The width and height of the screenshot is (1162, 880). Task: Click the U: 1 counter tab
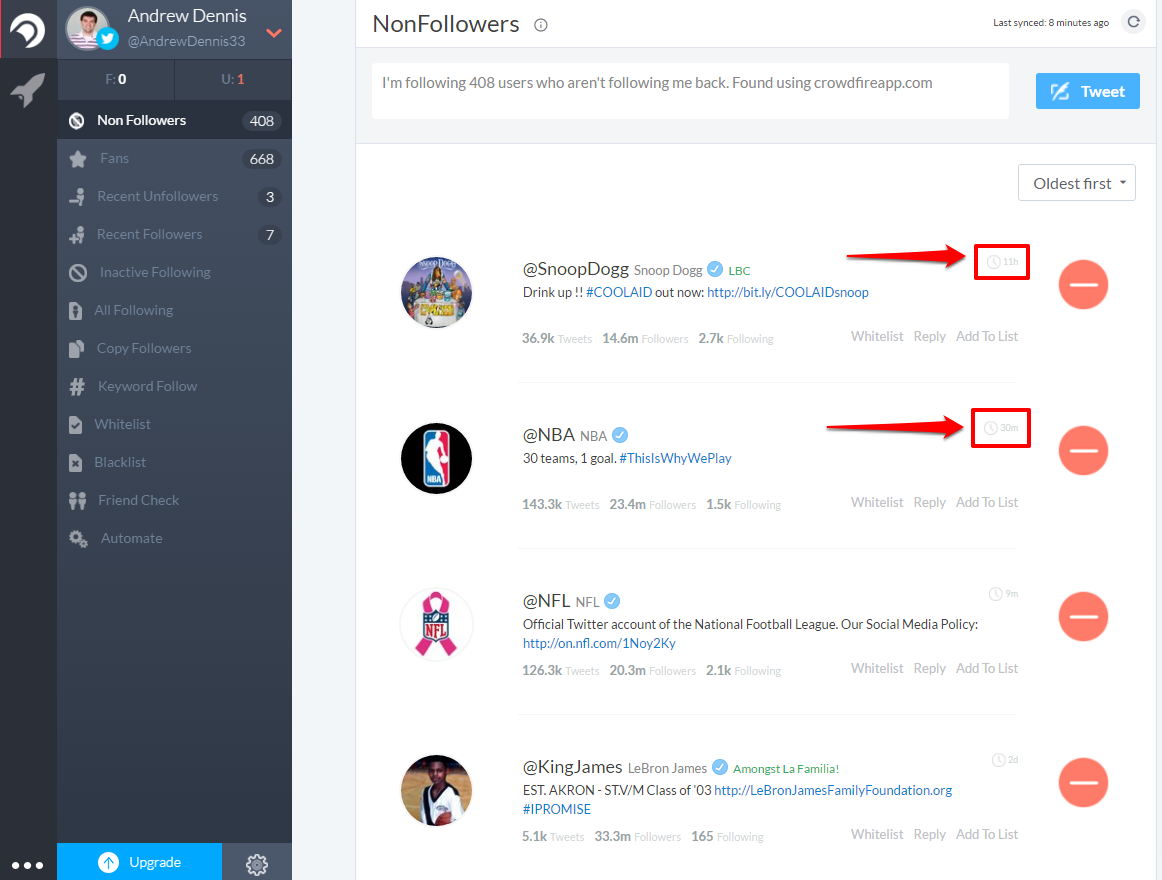[x=233, y=79]
